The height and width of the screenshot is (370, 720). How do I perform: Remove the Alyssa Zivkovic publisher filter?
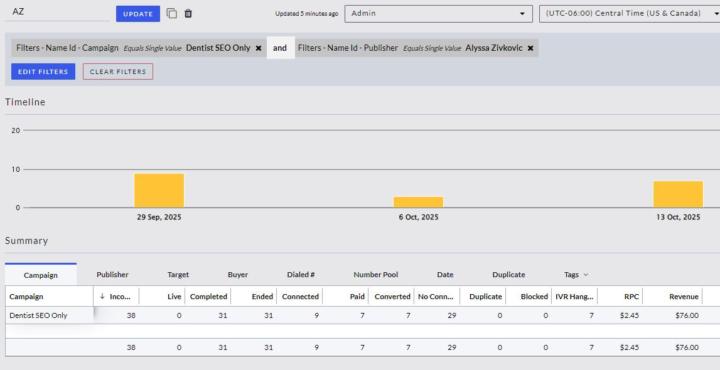point(530,48)
